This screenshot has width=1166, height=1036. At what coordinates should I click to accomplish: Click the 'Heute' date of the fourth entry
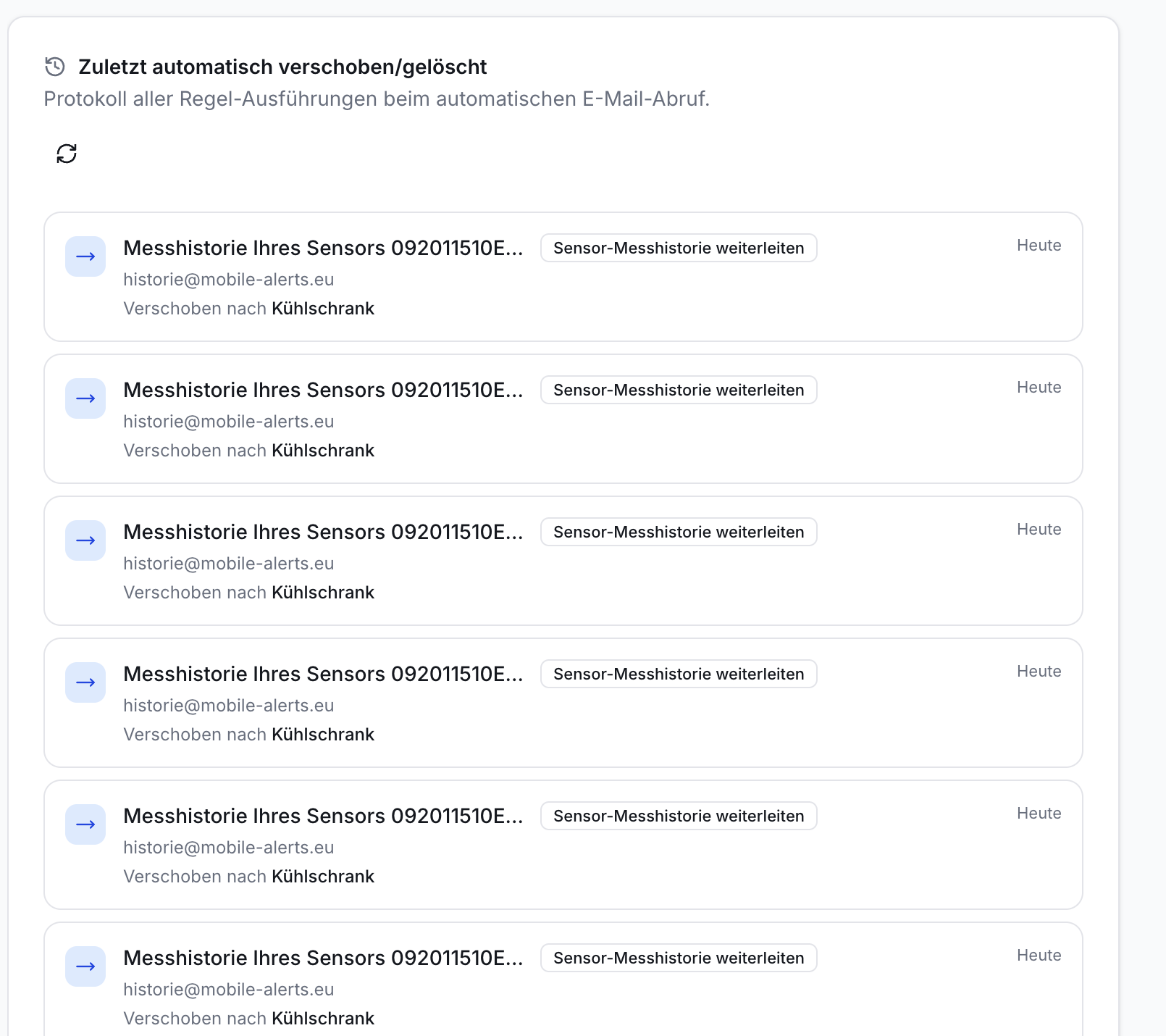(x=1039, y=671)
